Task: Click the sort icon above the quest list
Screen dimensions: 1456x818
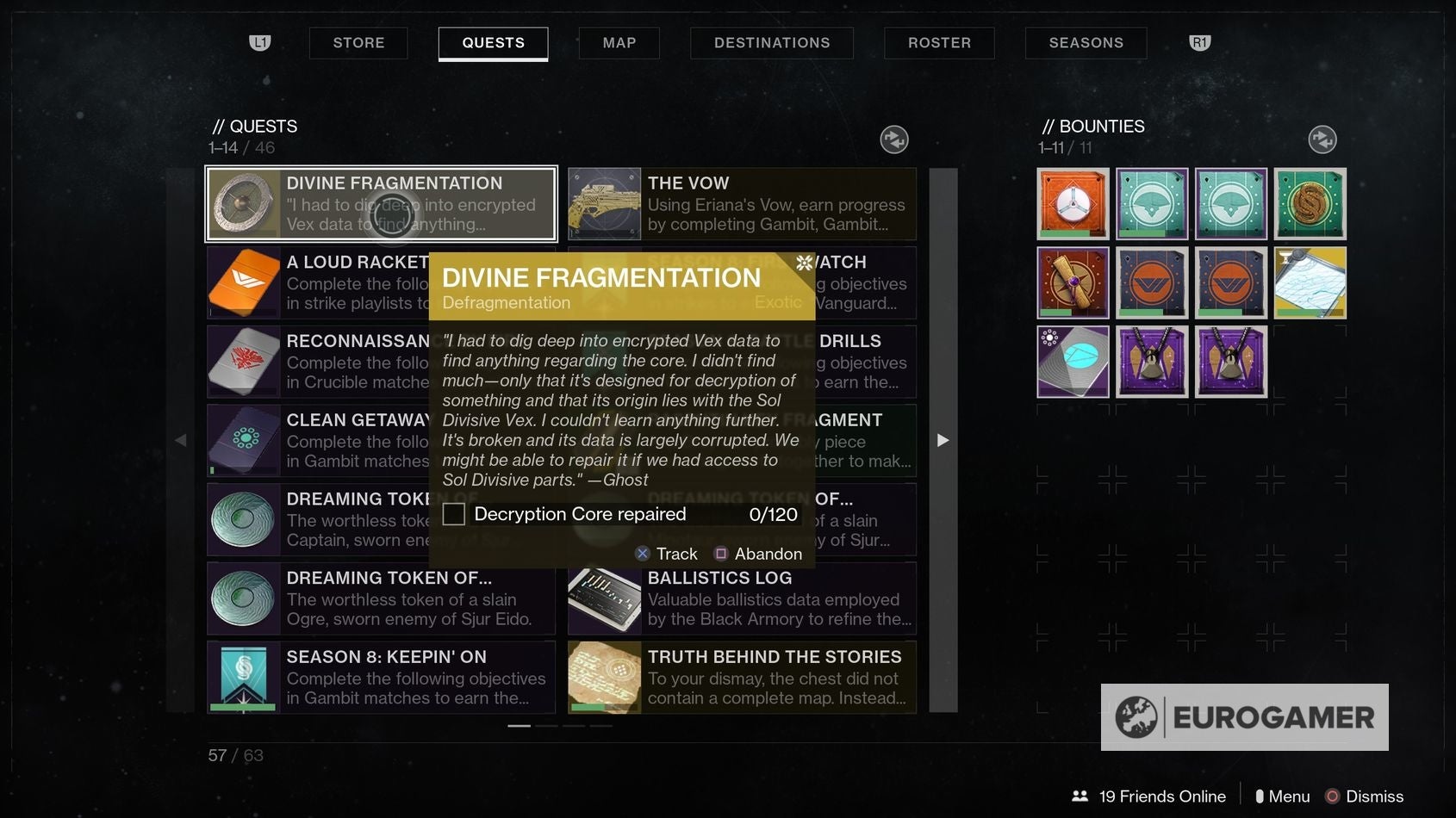Action: (894, 139)
